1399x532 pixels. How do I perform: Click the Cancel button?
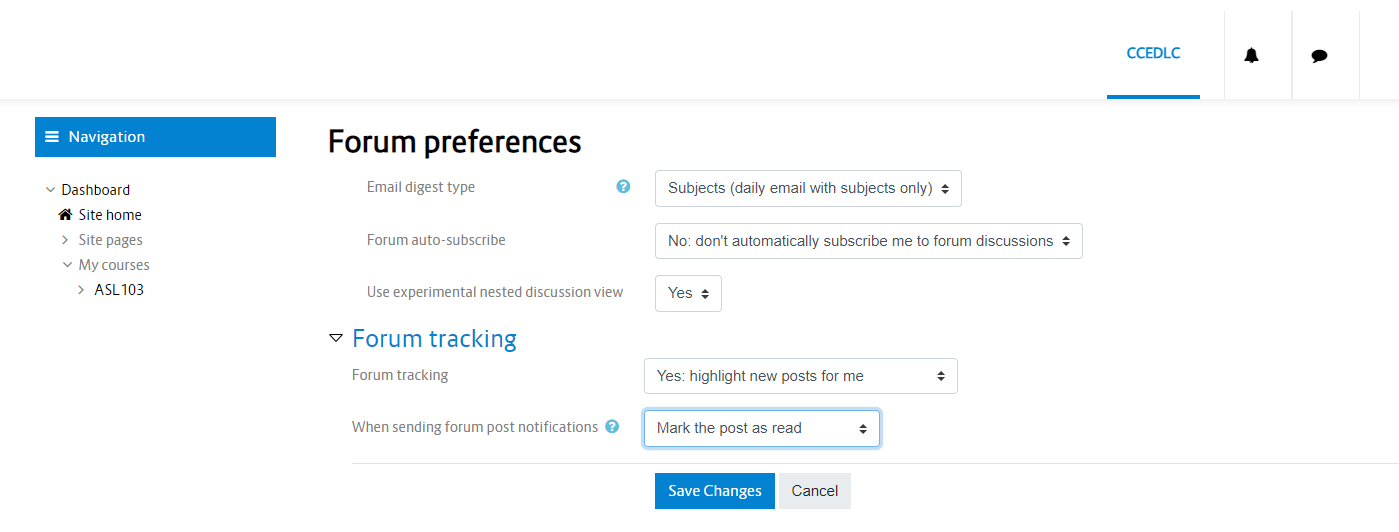(814, 491)
